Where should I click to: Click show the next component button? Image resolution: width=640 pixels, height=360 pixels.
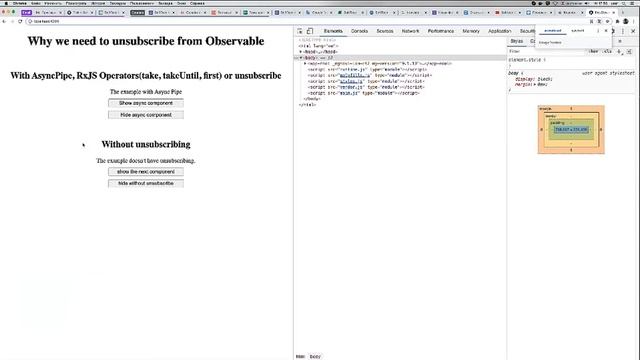146,172
